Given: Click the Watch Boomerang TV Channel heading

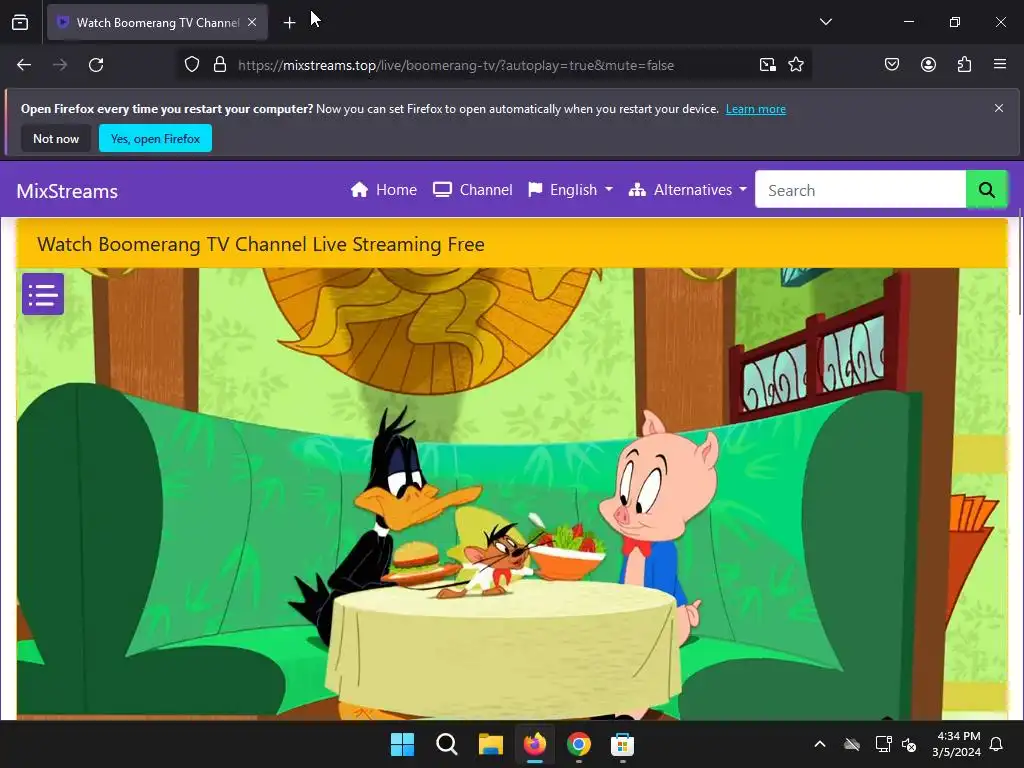Looking at the screenshot, I should 261,244.
